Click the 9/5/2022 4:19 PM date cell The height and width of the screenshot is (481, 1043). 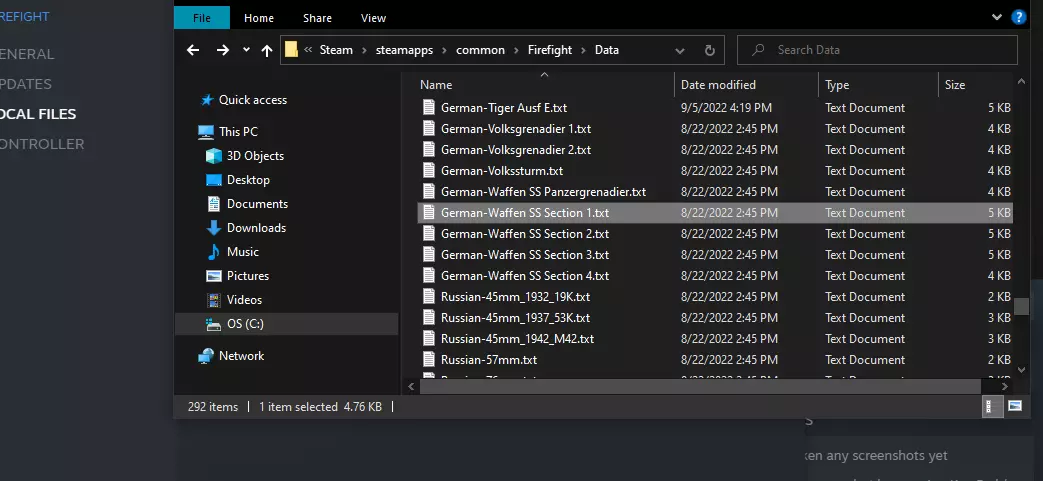click(x=726, y=108)
